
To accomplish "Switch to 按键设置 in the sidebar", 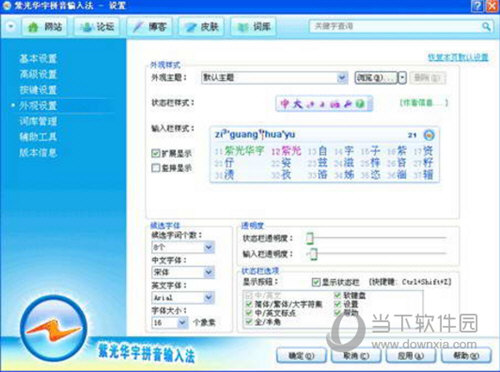I will [38, 90].
